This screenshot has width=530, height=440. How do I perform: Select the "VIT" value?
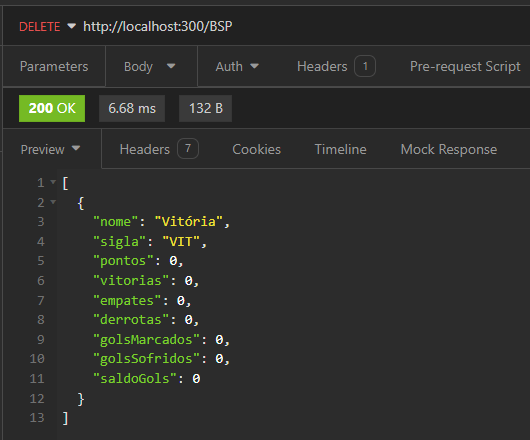(x=181, y=242)
